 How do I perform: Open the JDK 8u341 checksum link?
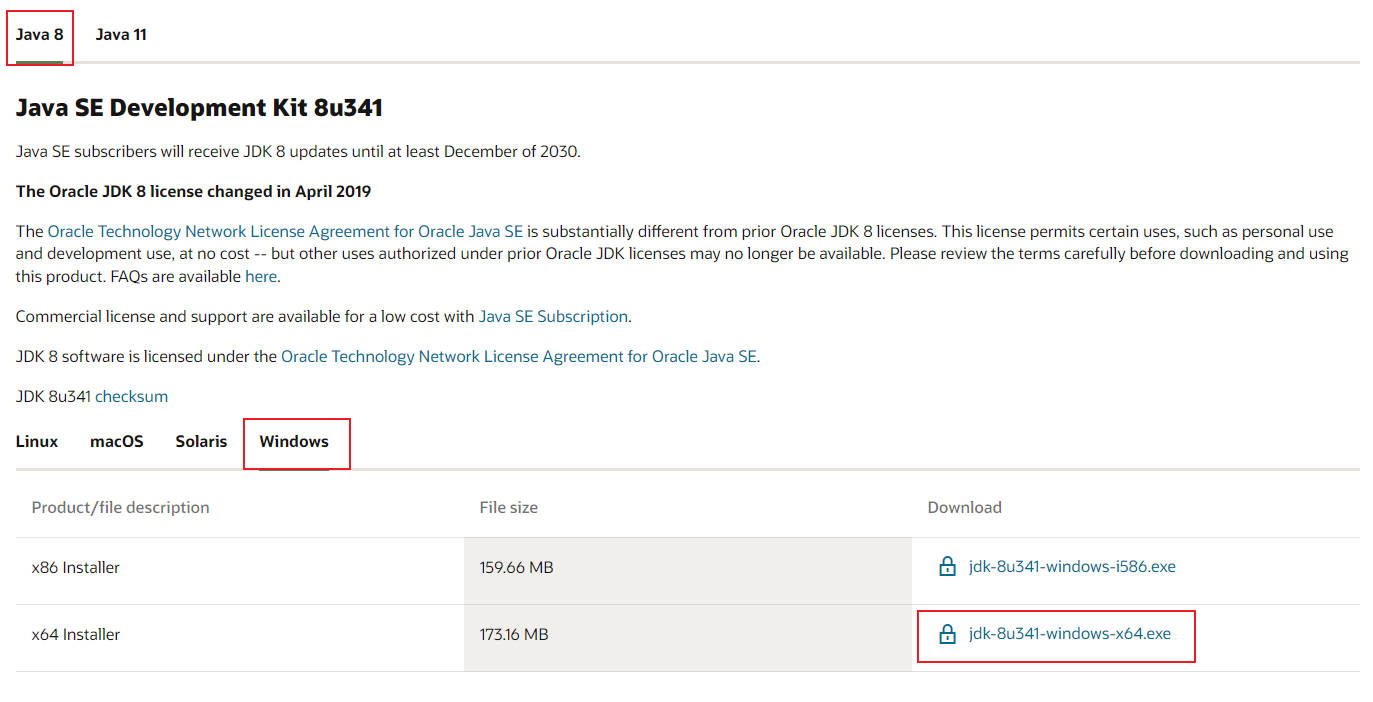click(131, 397)
